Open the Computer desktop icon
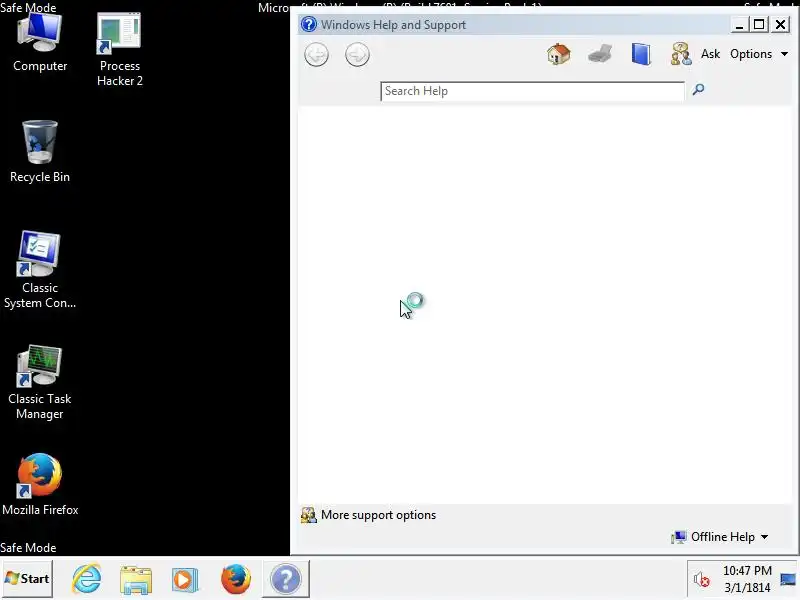Screen dimensions: 800x600 coord(40,43)
